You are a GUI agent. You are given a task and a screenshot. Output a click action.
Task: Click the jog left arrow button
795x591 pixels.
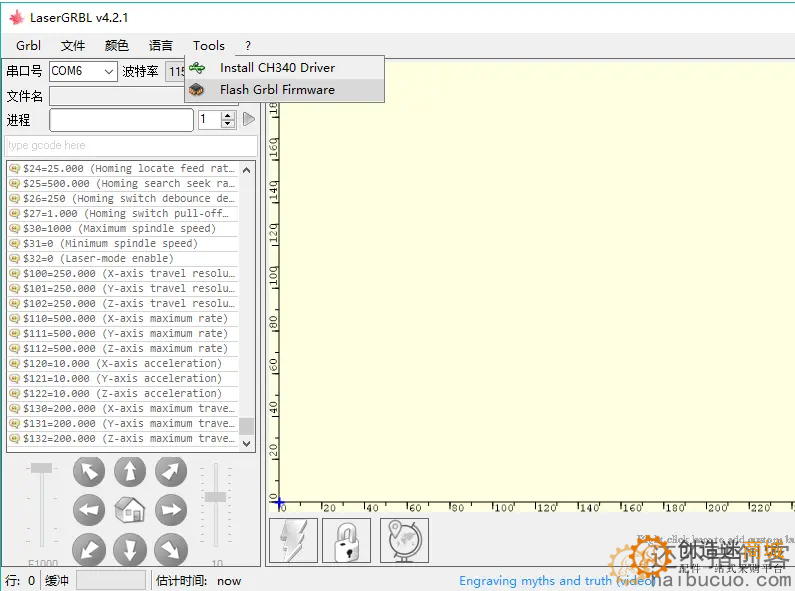click(x=89, y=510)
